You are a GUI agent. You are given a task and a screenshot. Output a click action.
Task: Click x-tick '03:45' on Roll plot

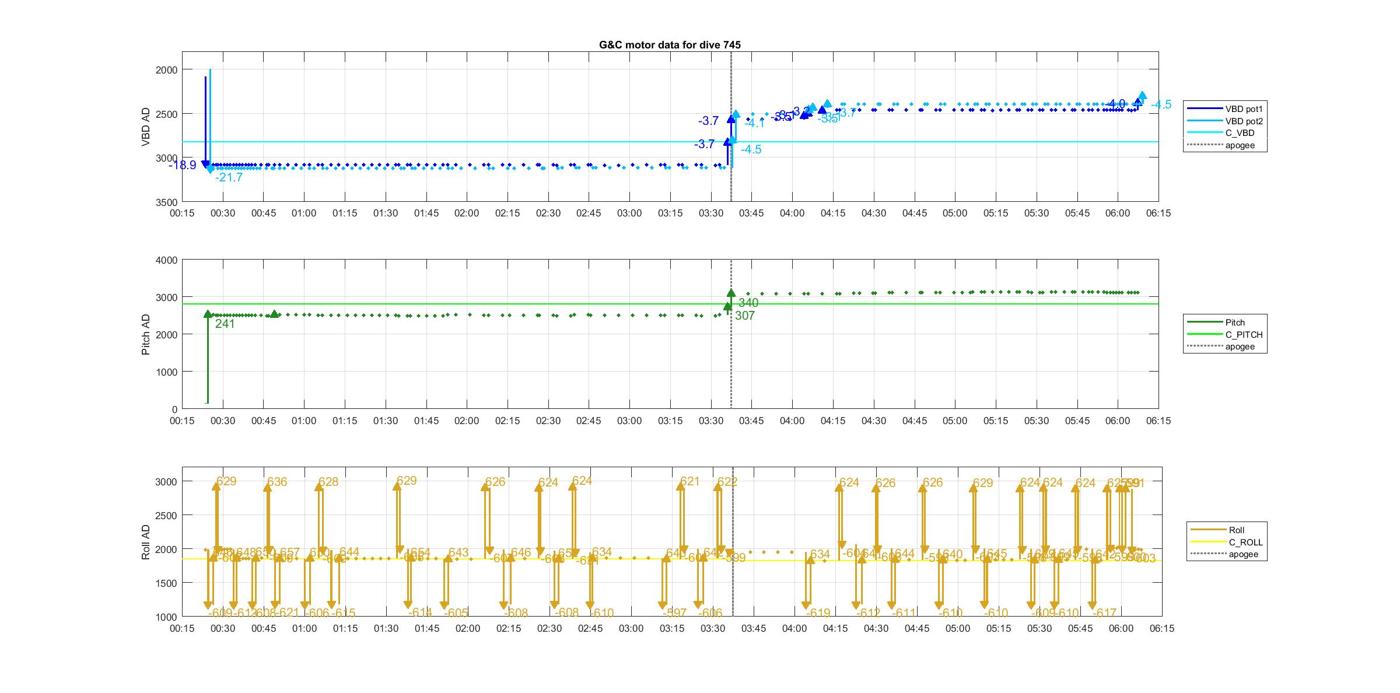click(753, 628)
